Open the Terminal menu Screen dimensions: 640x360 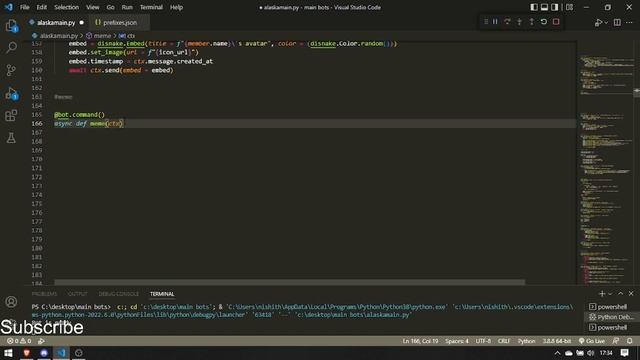pyautogui.click(x=151, y=7)
